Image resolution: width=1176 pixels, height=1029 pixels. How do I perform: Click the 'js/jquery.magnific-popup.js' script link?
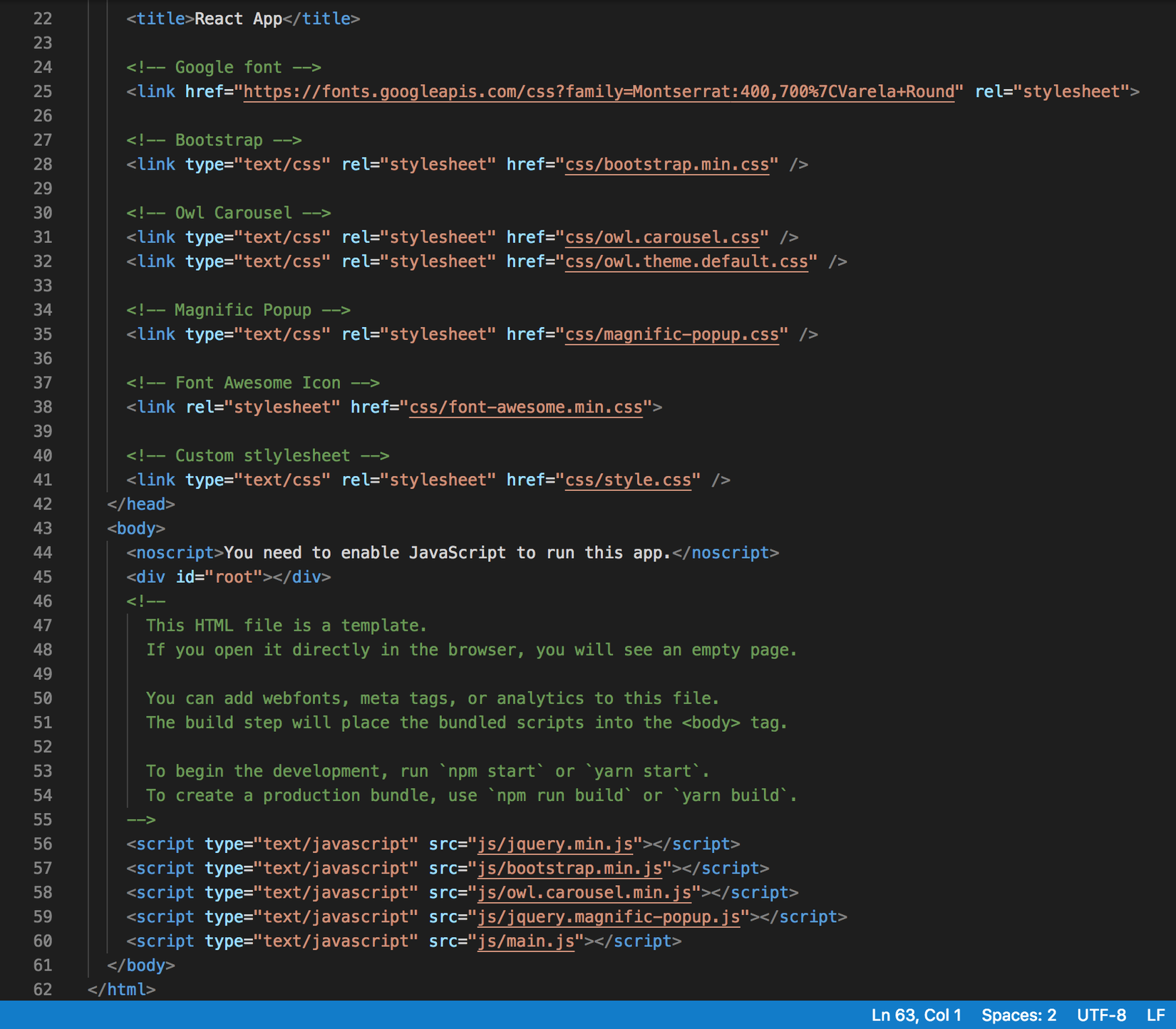[x=609, y=916]
